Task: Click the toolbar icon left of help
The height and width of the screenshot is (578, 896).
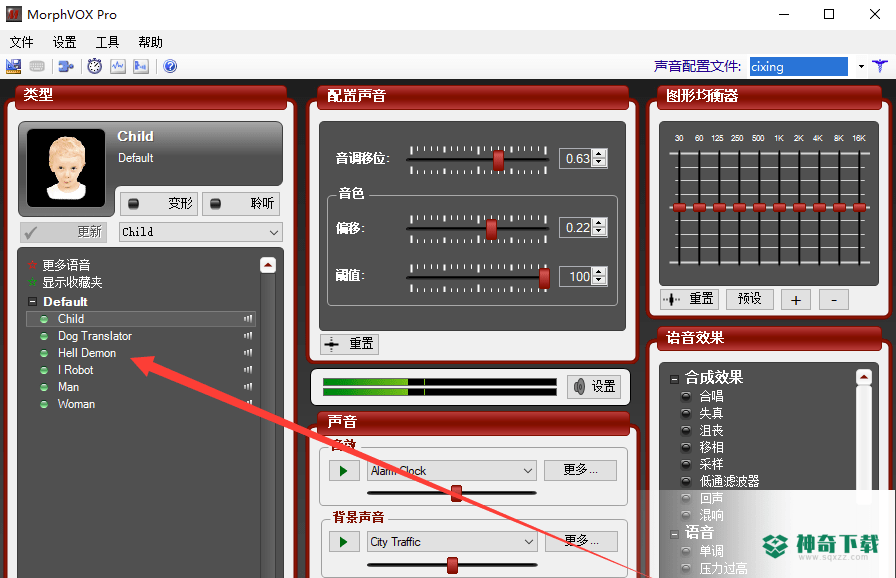Action: [141, 66]
